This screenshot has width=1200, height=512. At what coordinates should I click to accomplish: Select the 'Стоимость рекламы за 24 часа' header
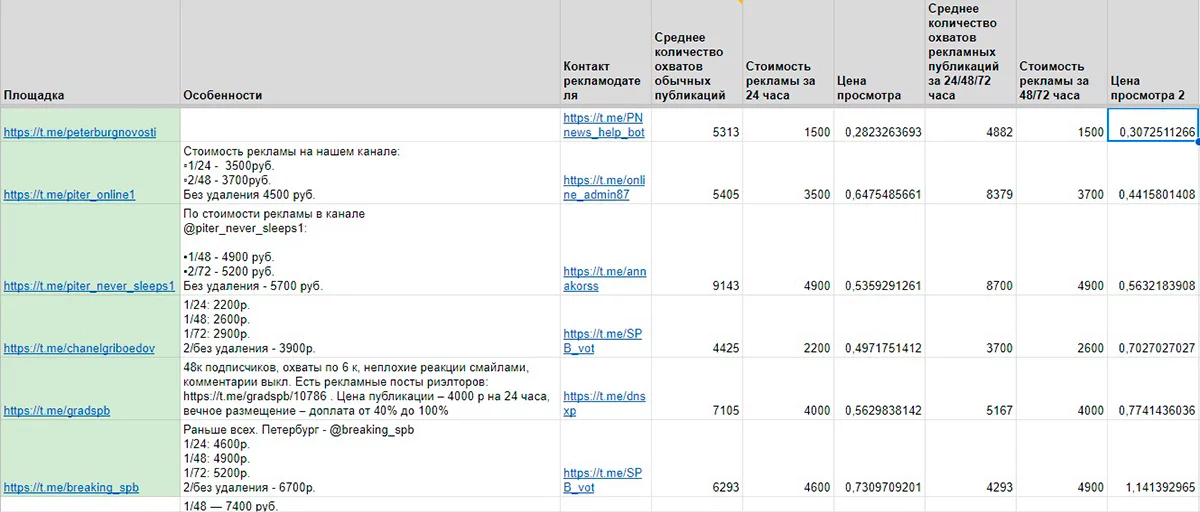[786, 52]
